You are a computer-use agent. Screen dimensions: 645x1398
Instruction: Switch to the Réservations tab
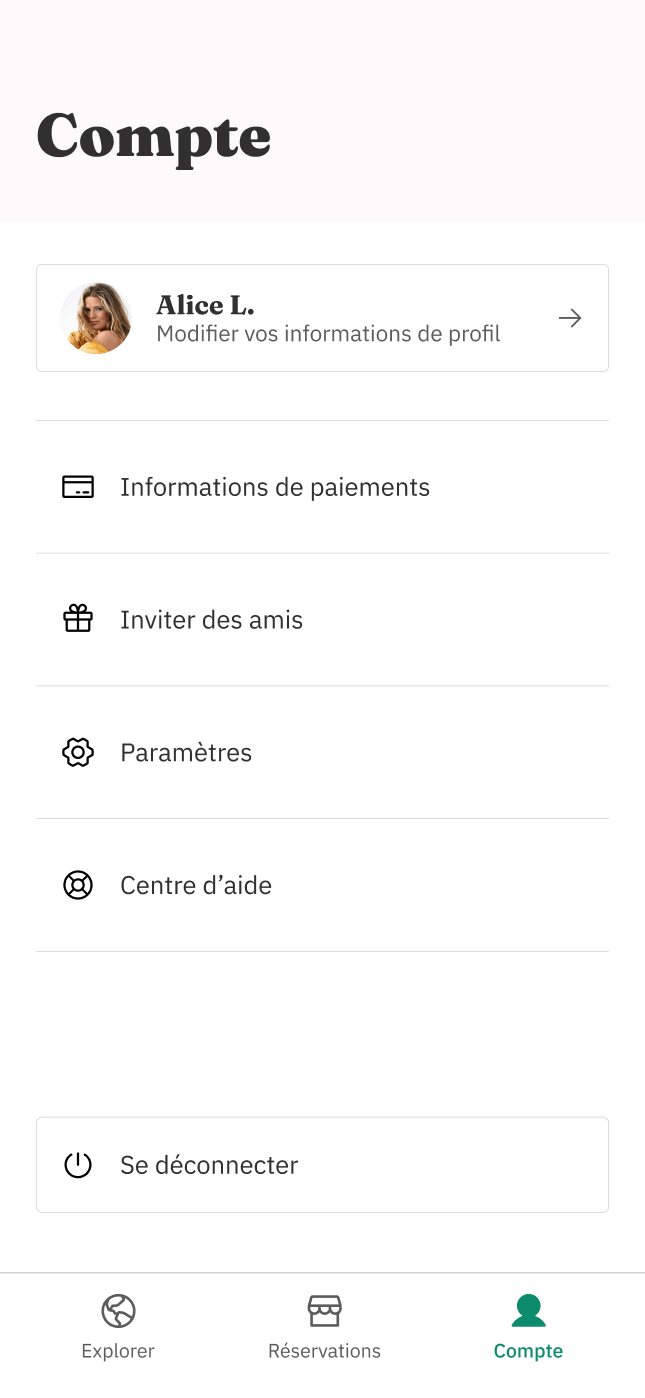tap(324, 1351)
